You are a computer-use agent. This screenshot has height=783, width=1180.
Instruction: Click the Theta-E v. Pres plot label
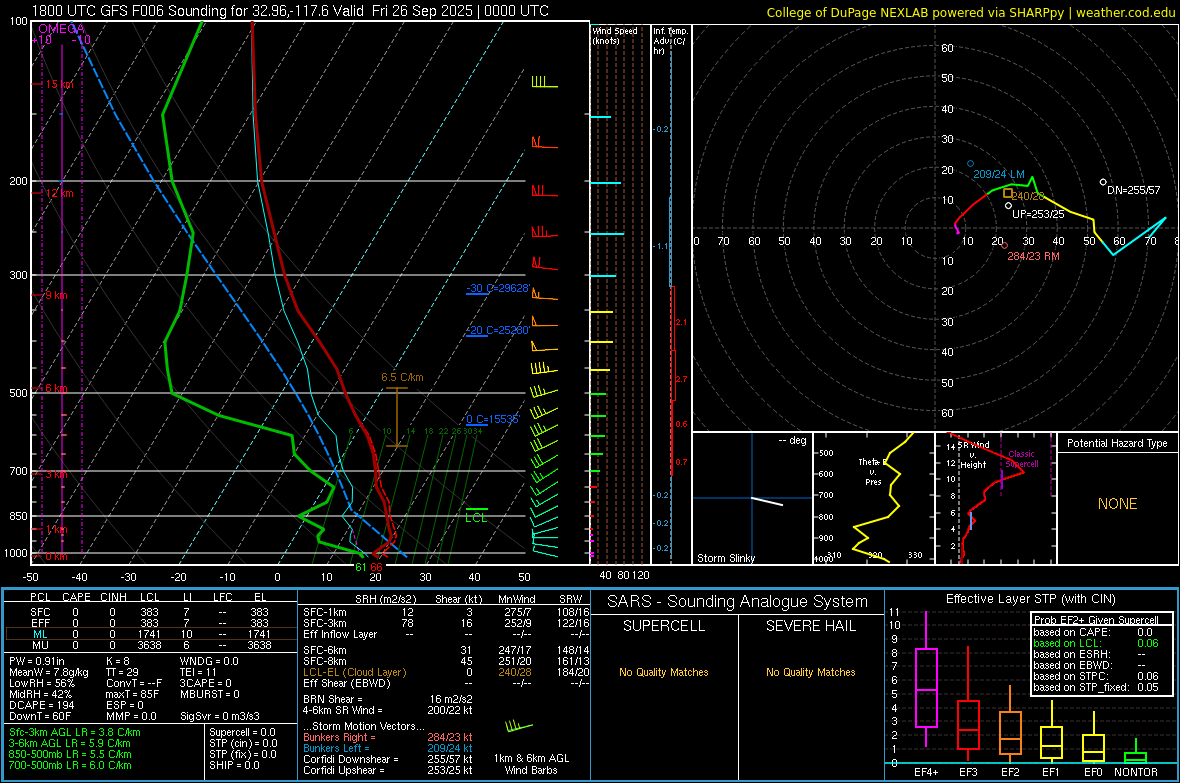[x=872, y=471]
